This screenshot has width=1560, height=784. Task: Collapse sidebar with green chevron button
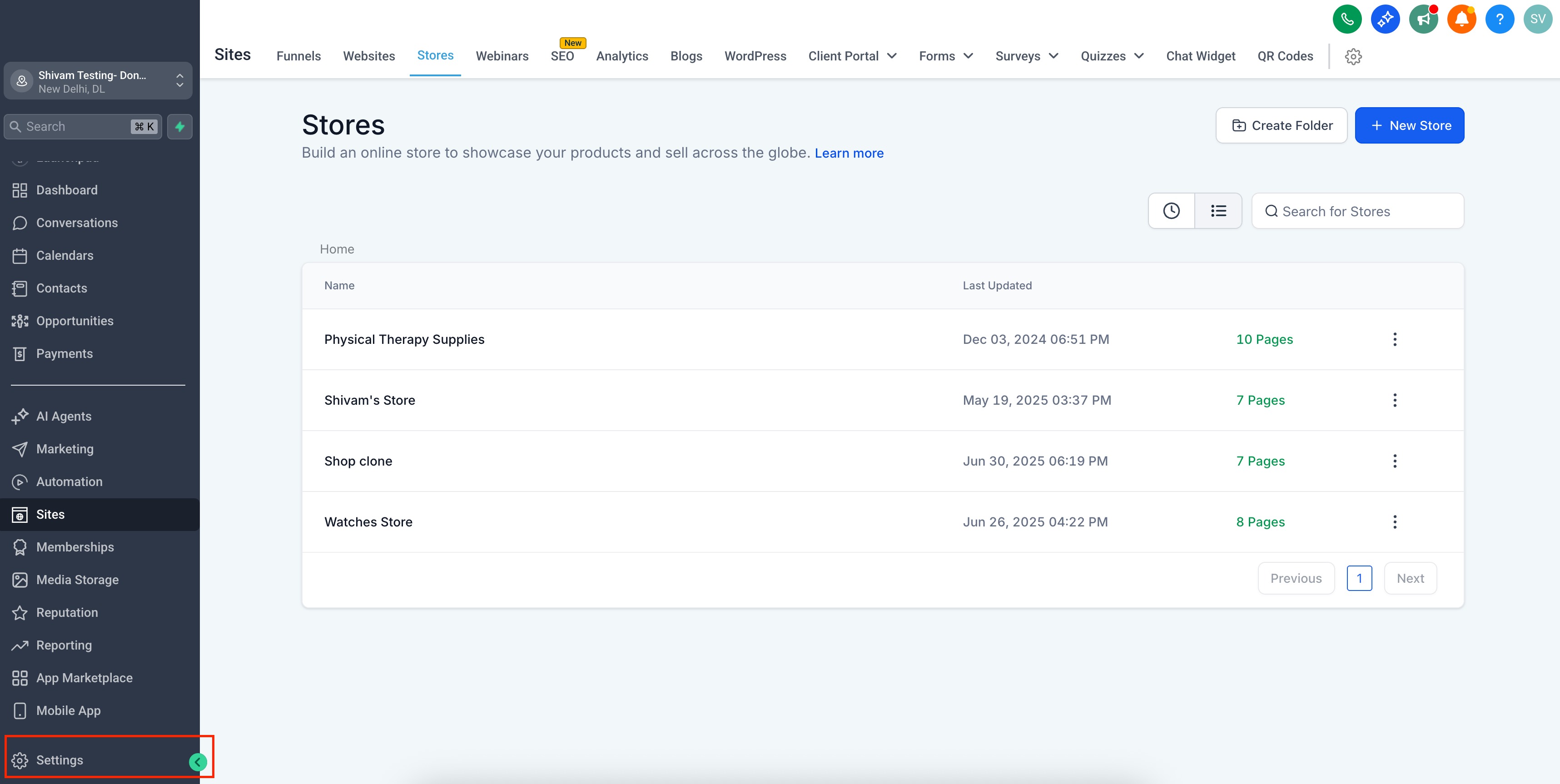(198, 762)
